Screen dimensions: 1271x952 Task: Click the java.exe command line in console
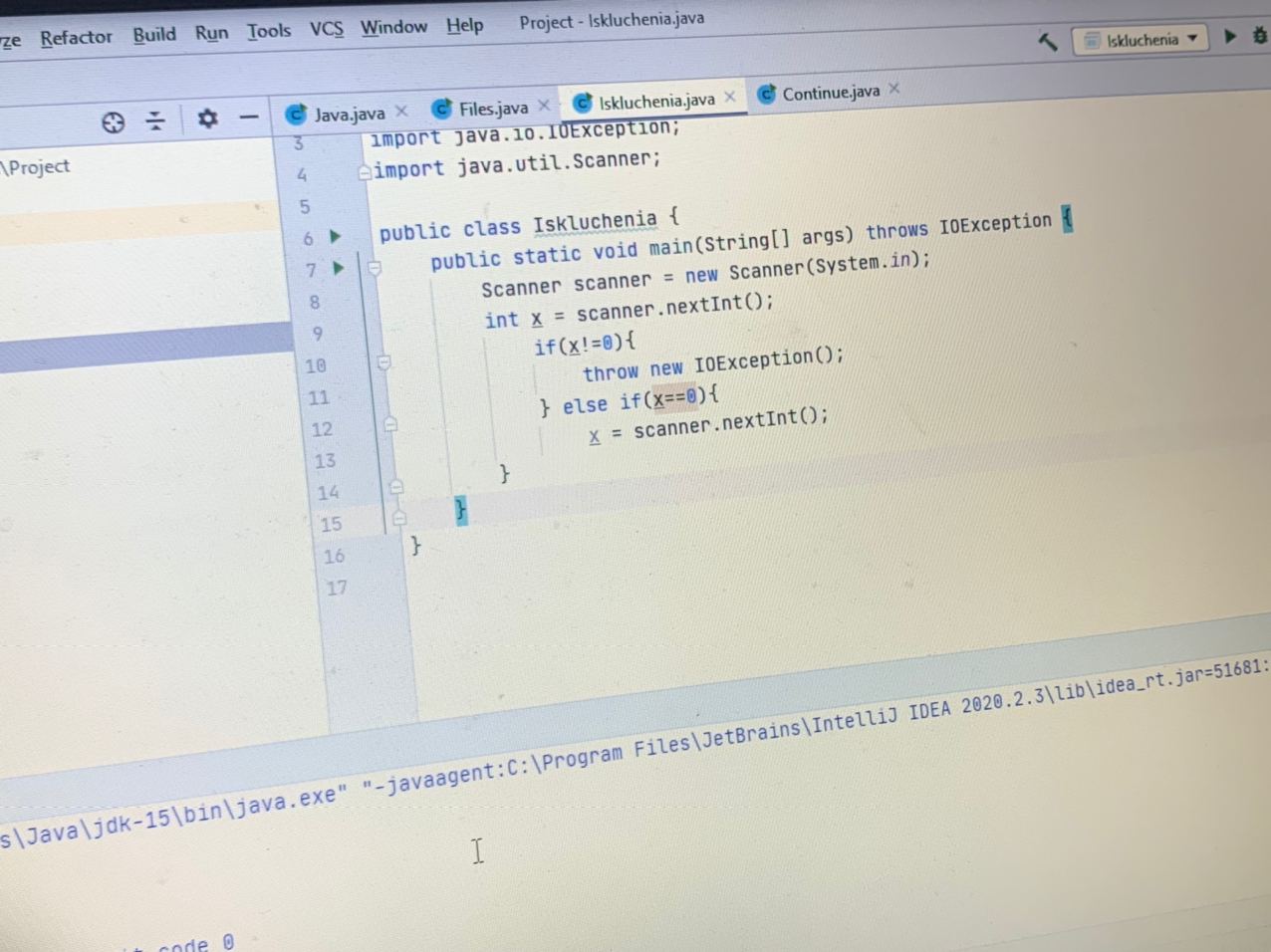(x=635, y=752)
